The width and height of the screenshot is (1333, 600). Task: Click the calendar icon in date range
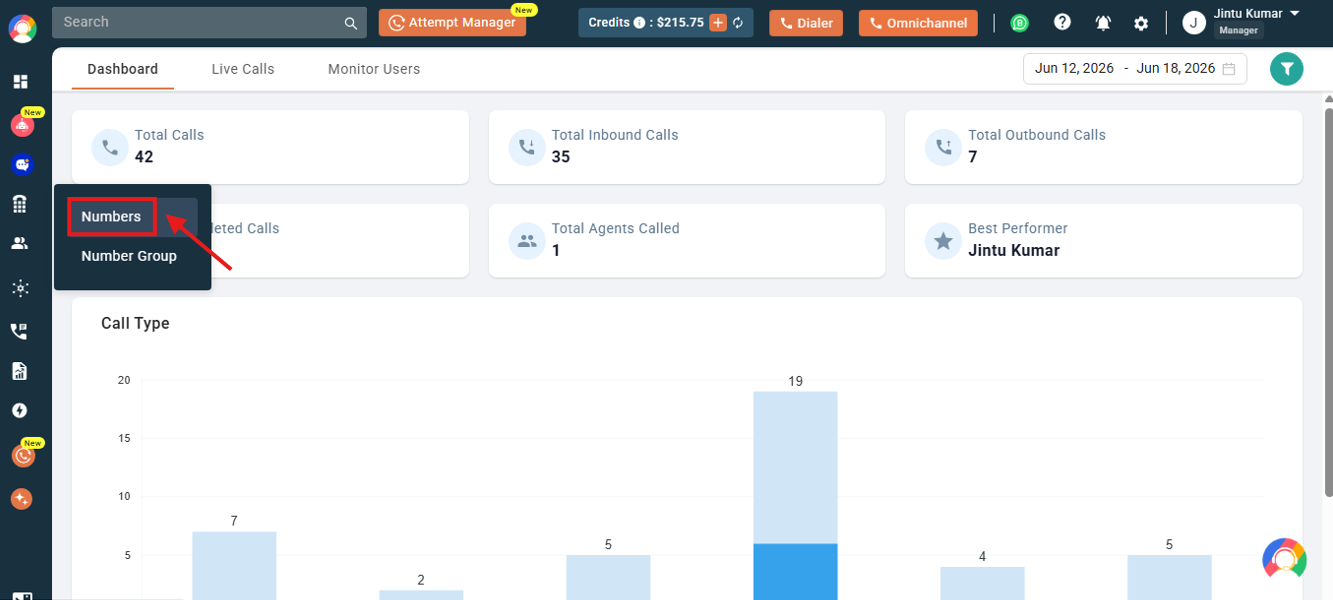click(1229, 69)
